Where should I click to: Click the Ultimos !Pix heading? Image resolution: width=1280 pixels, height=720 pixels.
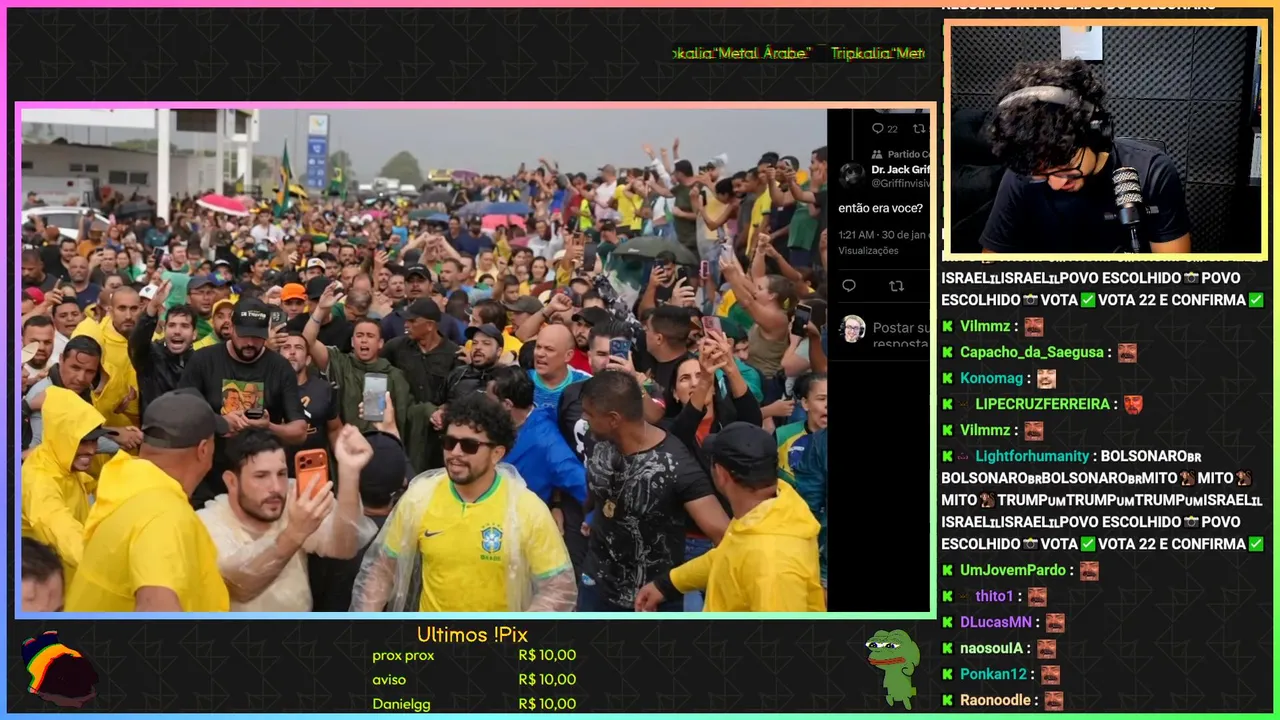tap(472, 635)
